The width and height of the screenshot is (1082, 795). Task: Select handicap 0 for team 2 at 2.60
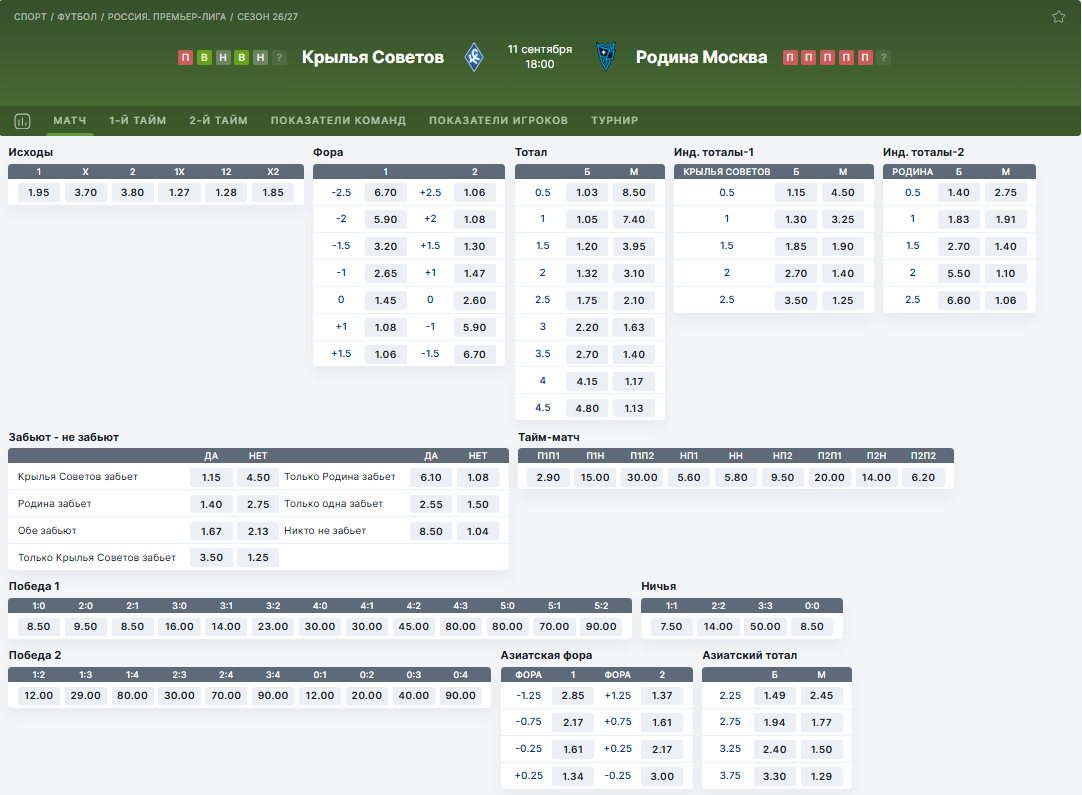click(x=475, y=300)
